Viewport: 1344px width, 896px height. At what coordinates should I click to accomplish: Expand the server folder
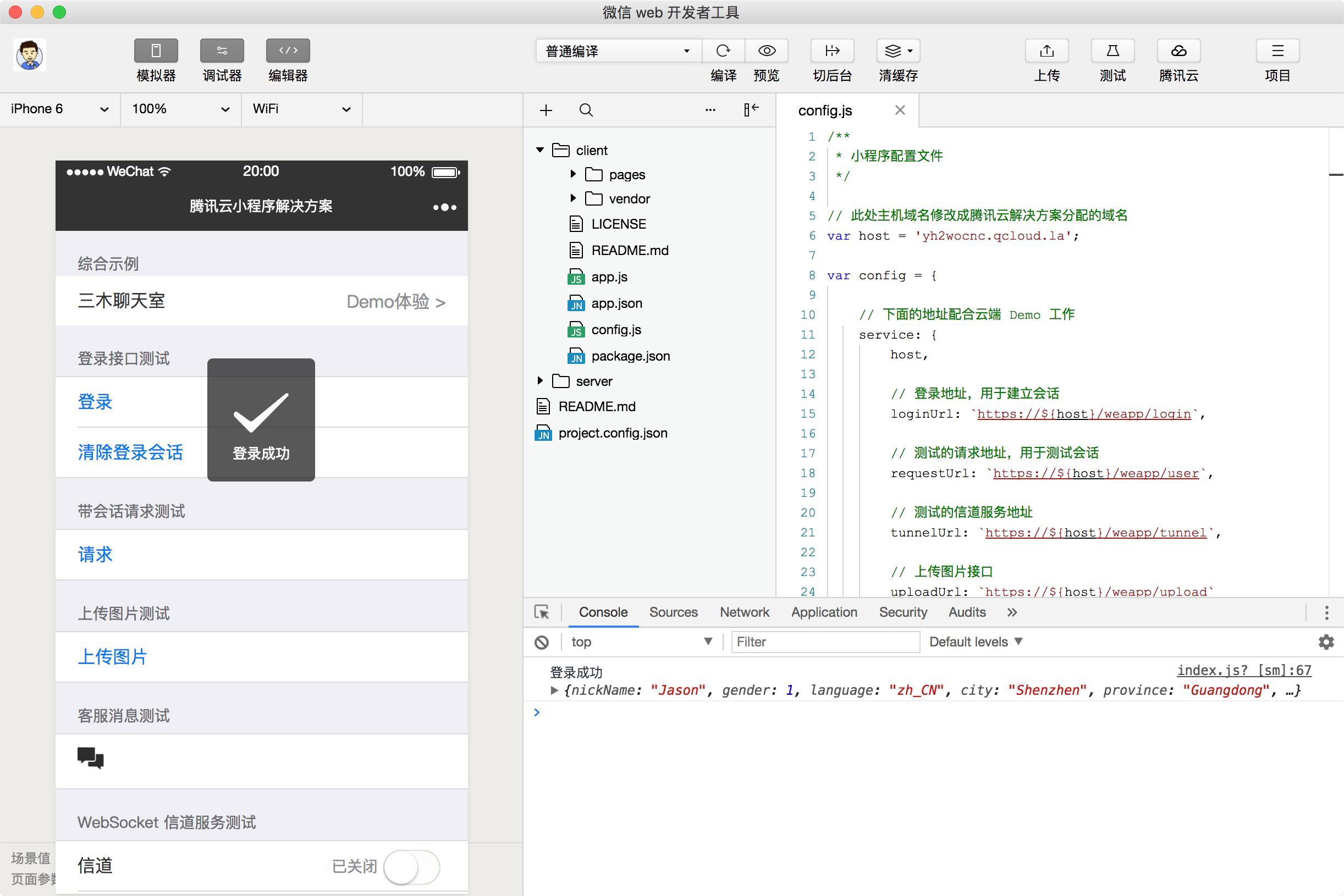pos(540,380)
